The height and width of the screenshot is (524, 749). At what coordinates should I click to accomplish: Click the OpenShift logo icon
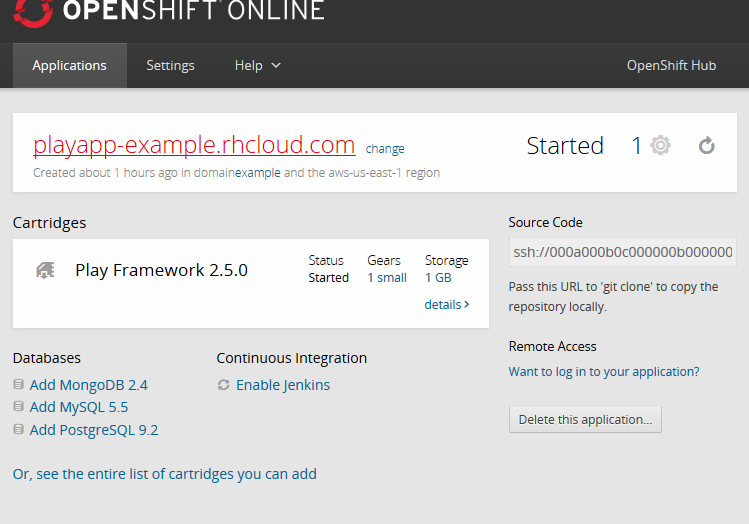[32, 13]
